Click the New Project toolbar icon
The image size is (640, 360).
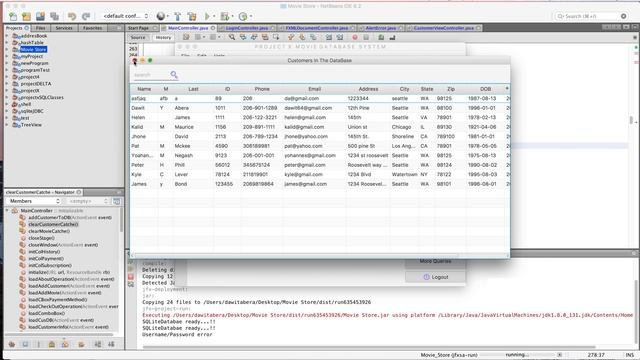point(27,16)
